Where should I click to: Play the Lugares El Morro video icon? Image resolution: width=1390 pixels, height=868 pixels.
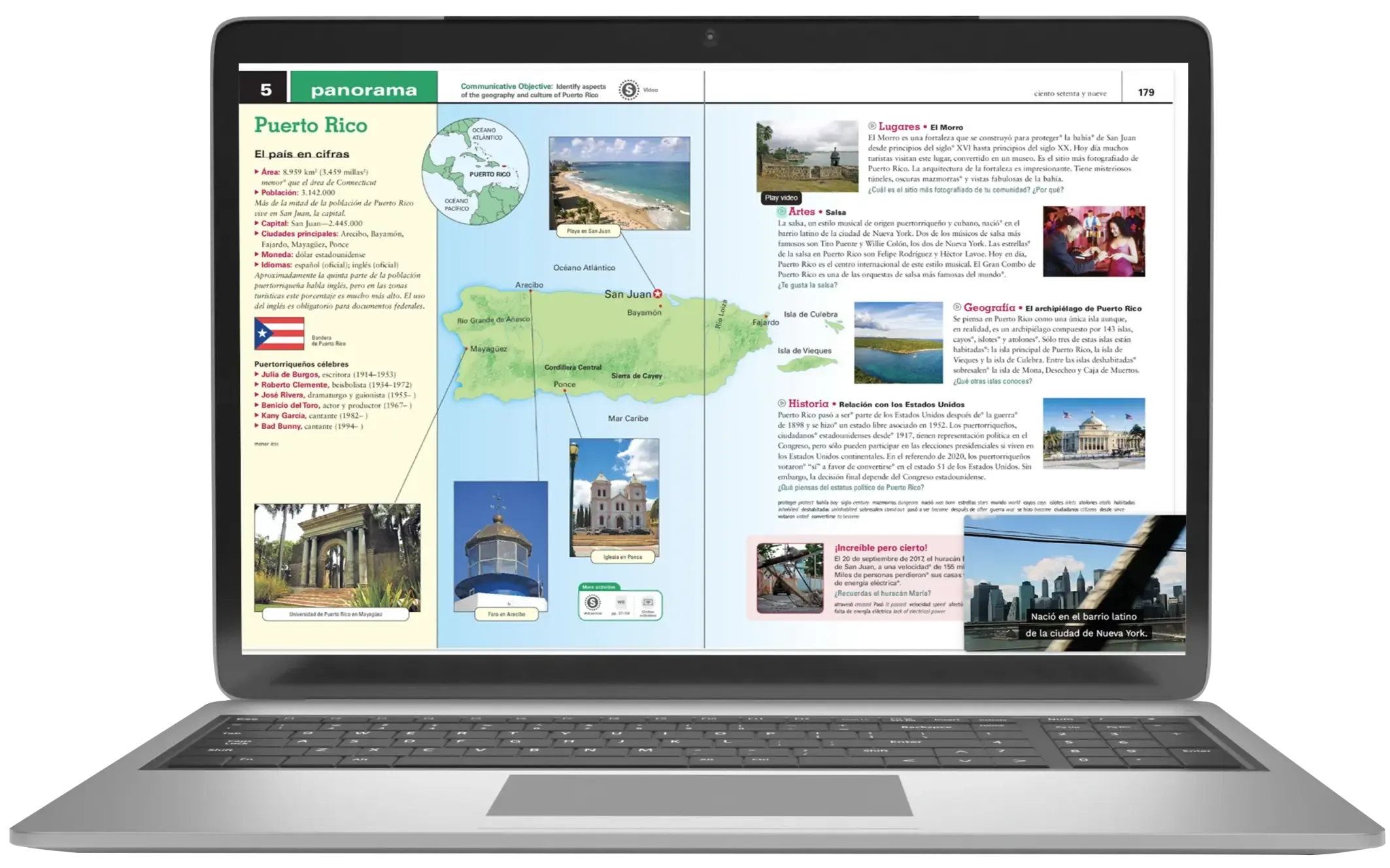click(x=872, y=126)
